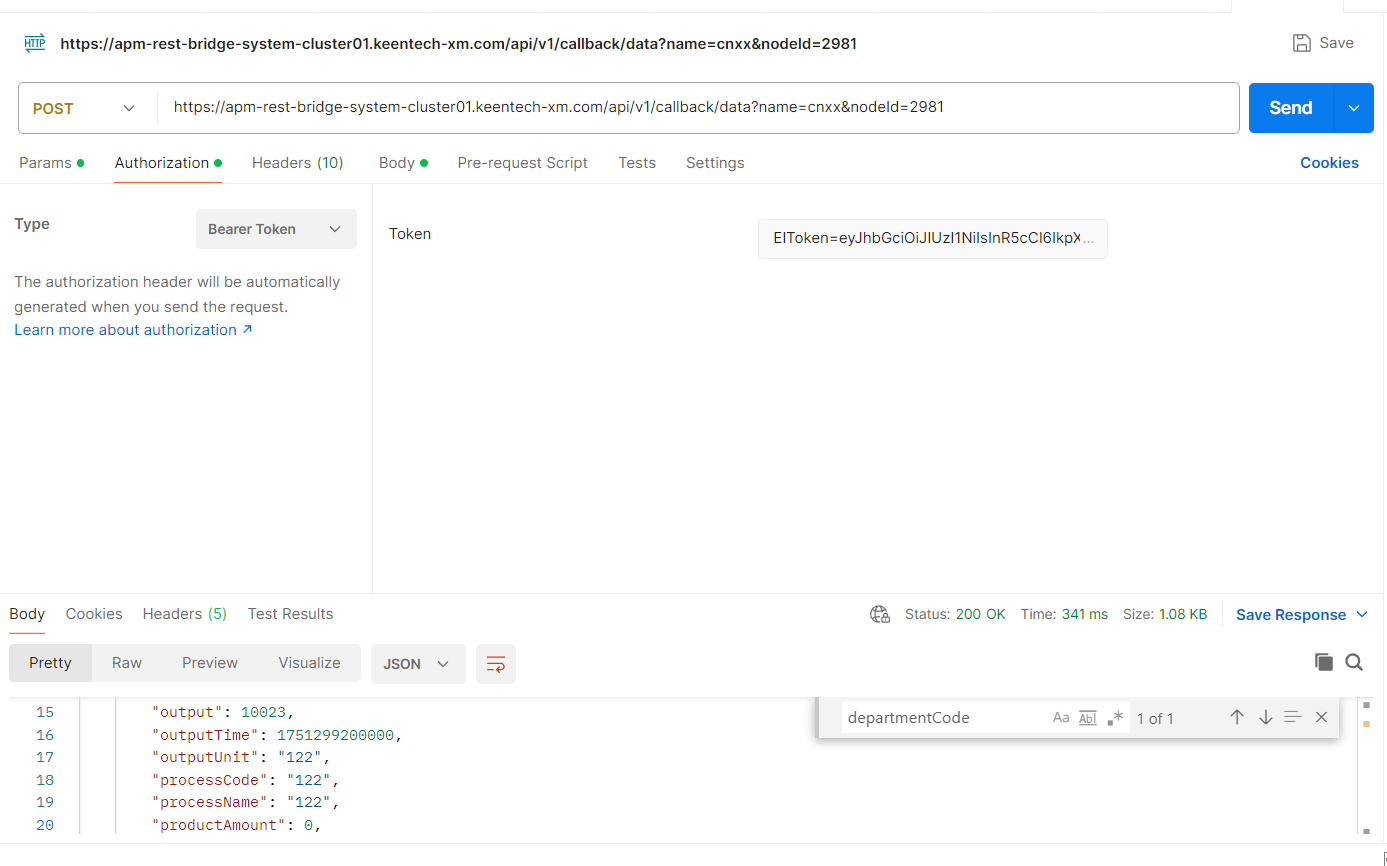This screenshot has height=866, width=1387.
Task: Open the response Test Results tab
Action: tap(290, 614)
